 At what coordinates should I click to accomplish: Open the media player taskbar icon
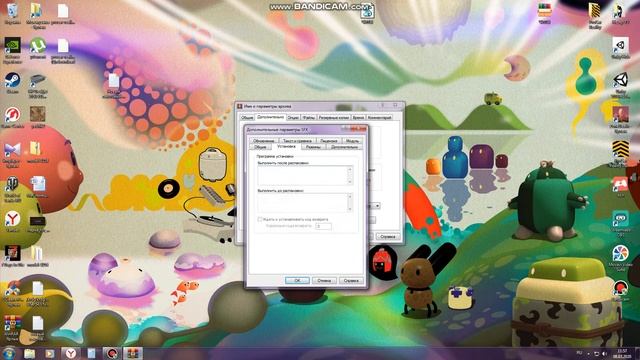pos(50,353)
